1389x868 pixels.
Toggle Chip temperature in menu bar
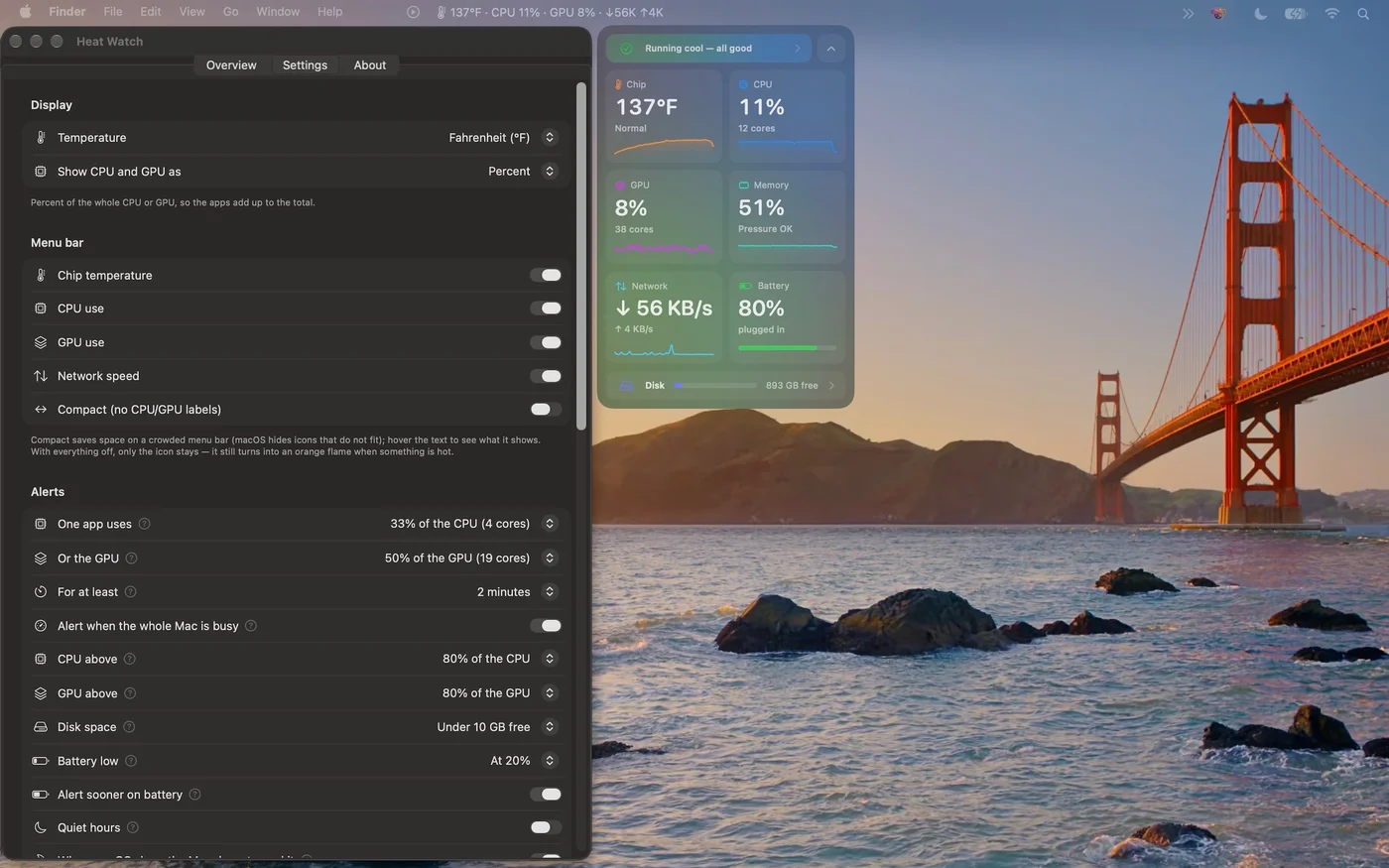click(546, 275)
